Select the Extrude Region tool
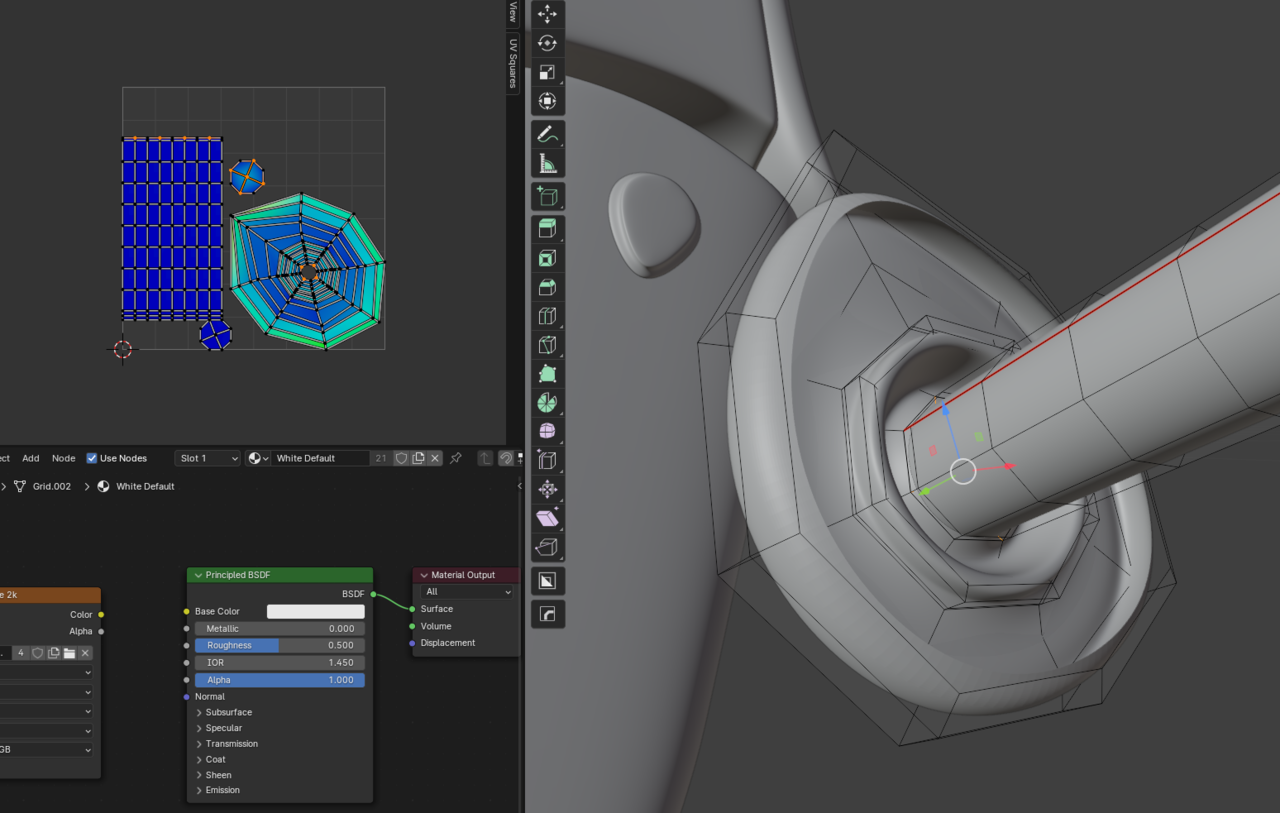 tap(547, 229)
